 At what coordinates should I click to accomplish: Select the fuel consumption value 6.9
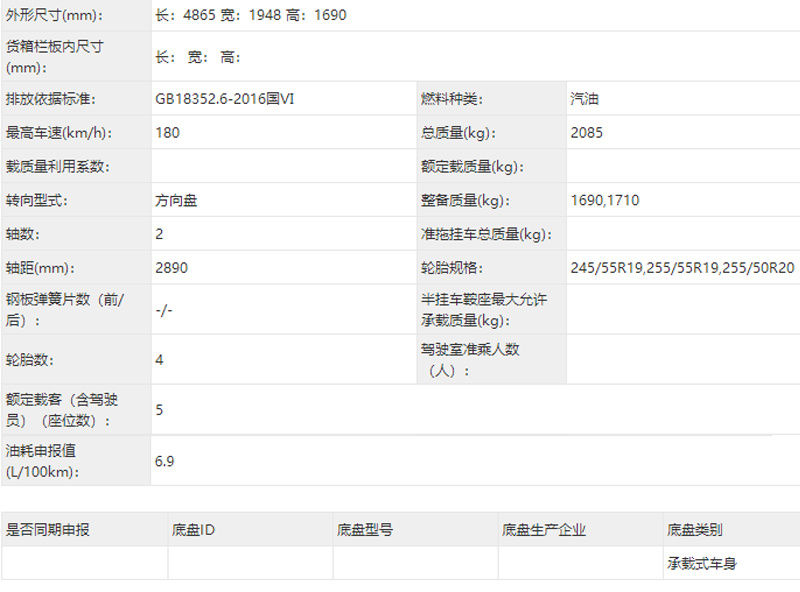(164, 461)
